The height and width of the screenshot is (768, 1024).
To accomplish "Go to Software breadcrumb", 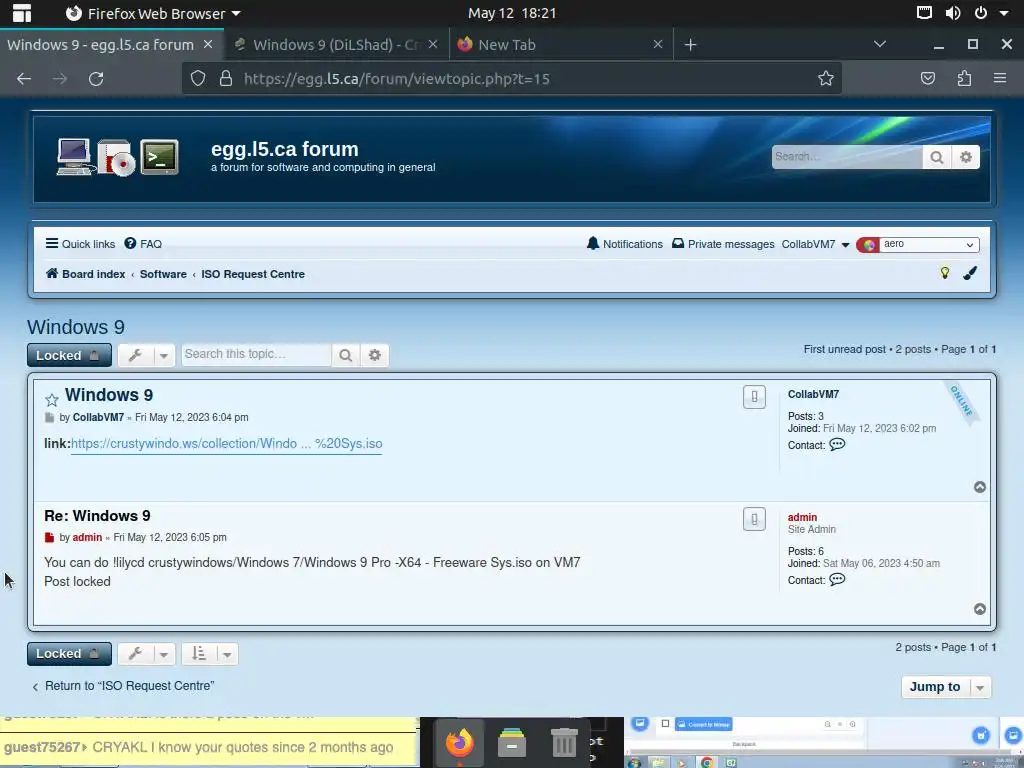I will coord(163,274).
